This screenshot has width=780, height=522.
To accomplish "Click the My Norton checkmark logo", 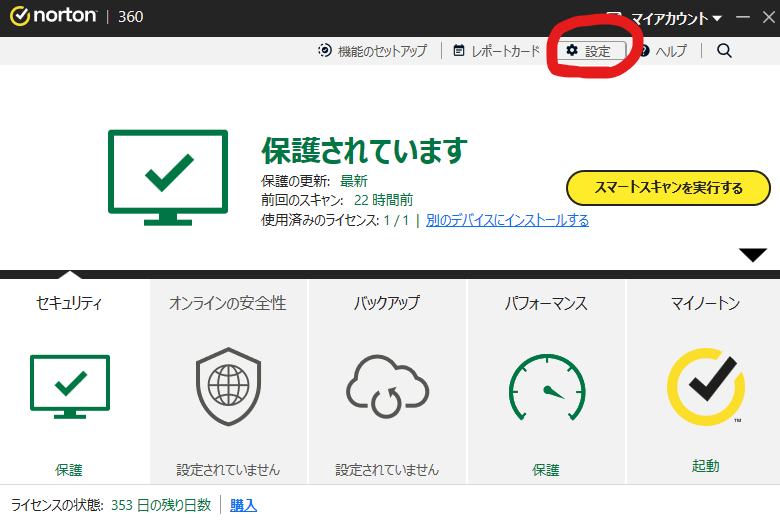I will tap(706, 387).
